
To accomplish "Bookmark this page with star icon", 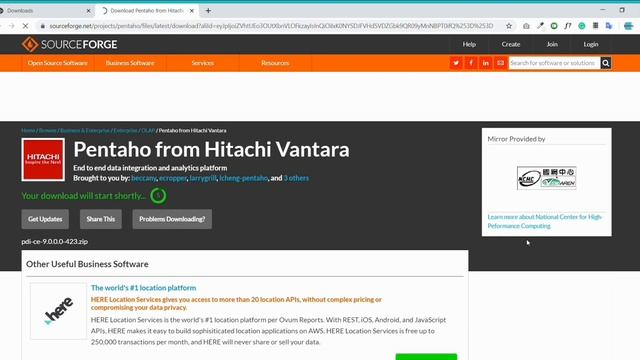I will 509,26.
